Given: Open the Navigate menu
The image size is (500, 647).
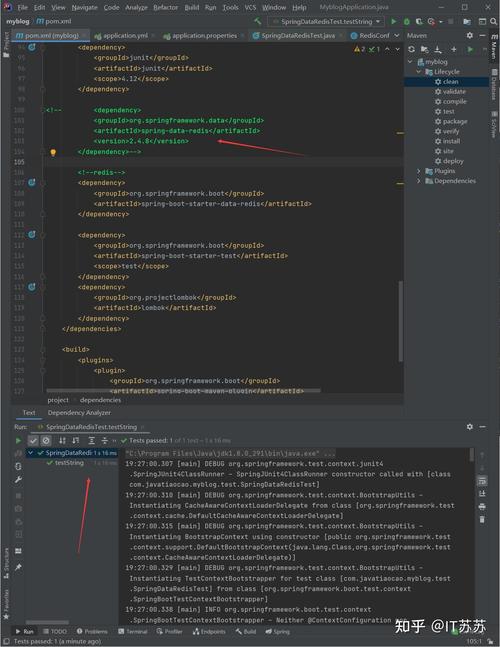Looking at the screenshot, I should [84, 7].
